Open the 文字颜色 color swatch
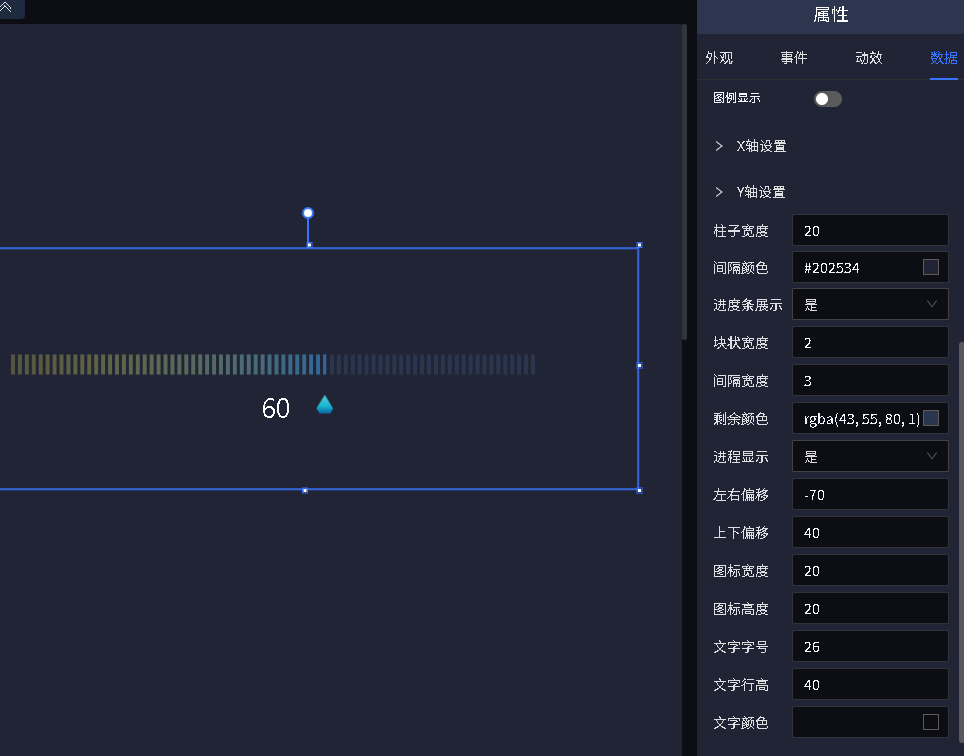Image resolution: width=964 pixels, height=756 pixels. click(931, 722)
